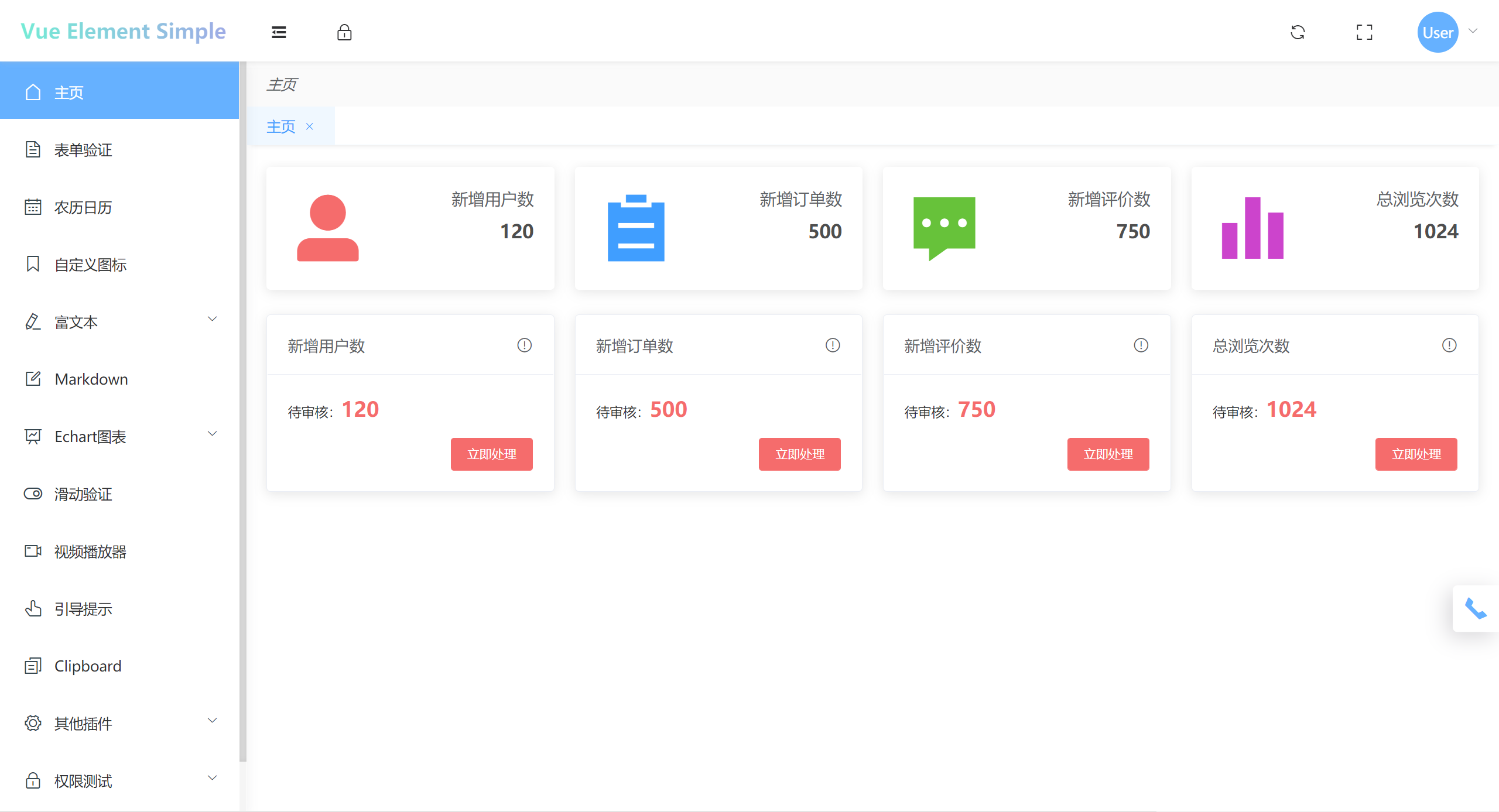Click the lock screen icon in the header
The image size is (1499, 812).
pyautogui.click(x=344, y=32)
